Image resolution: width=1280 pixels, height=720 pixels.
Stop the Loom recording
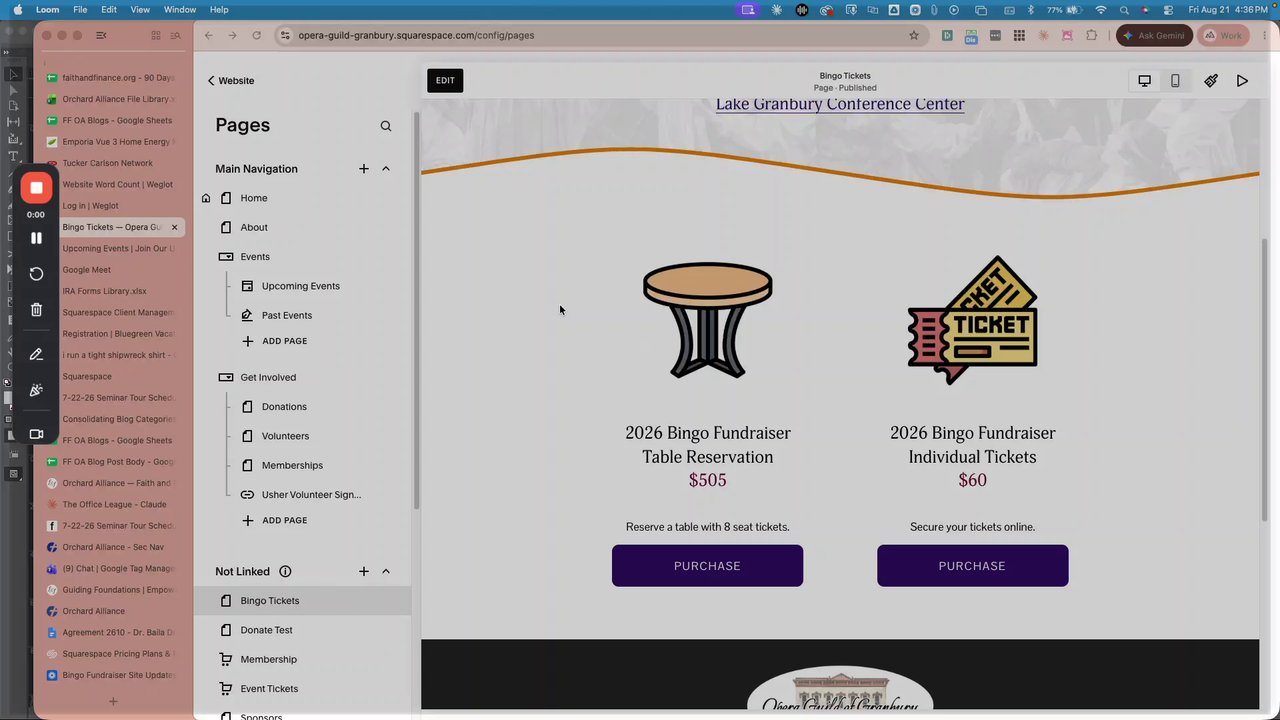click(36, 188)
